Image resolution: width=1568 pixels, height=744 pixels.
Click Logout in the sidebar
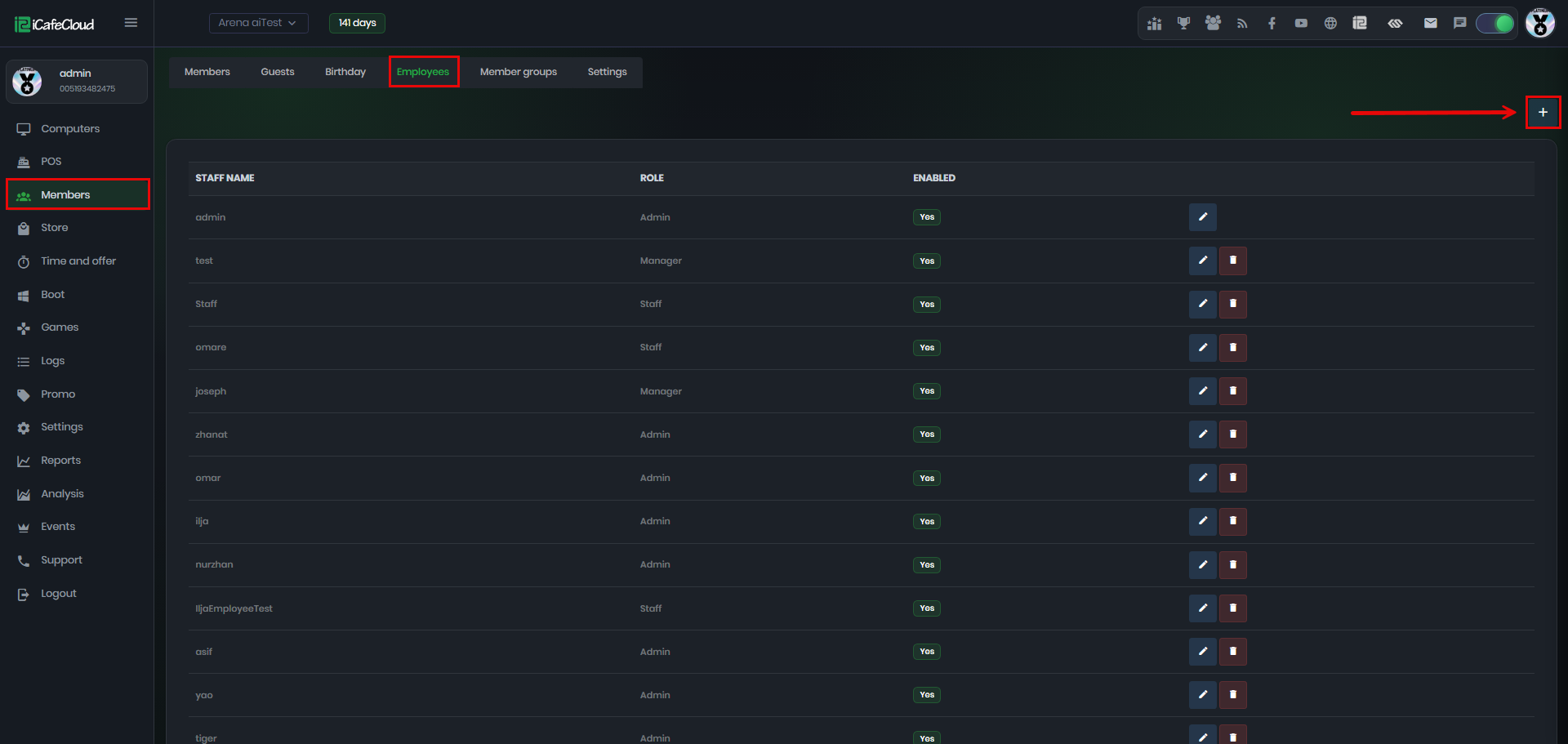[77, 594]
